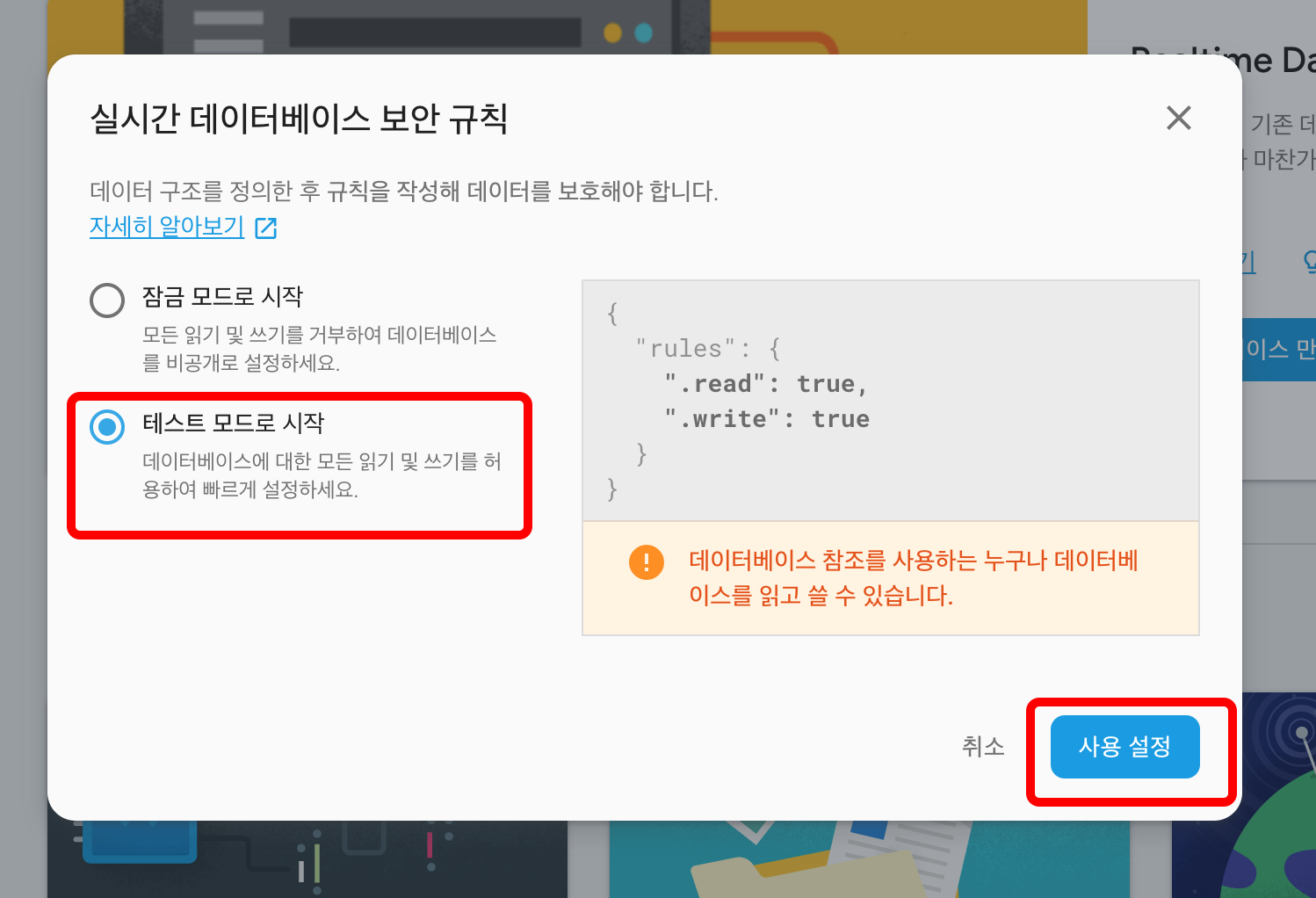Open the 자세히 알아보기 link

(x=167, y=227)
